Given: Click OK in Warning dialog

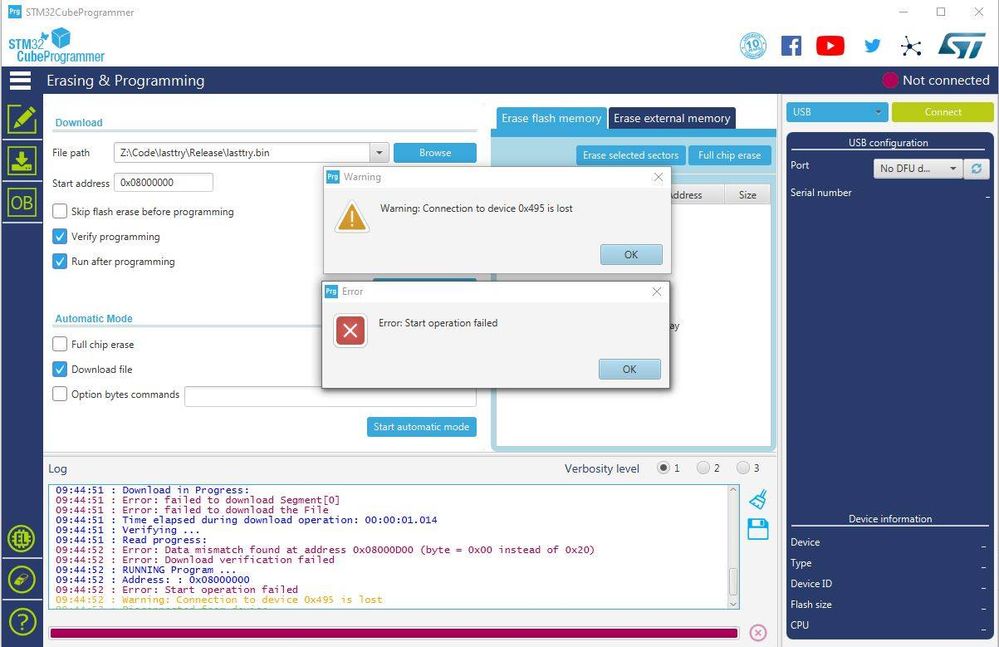Looking at the screenshot, I should 631,255.
